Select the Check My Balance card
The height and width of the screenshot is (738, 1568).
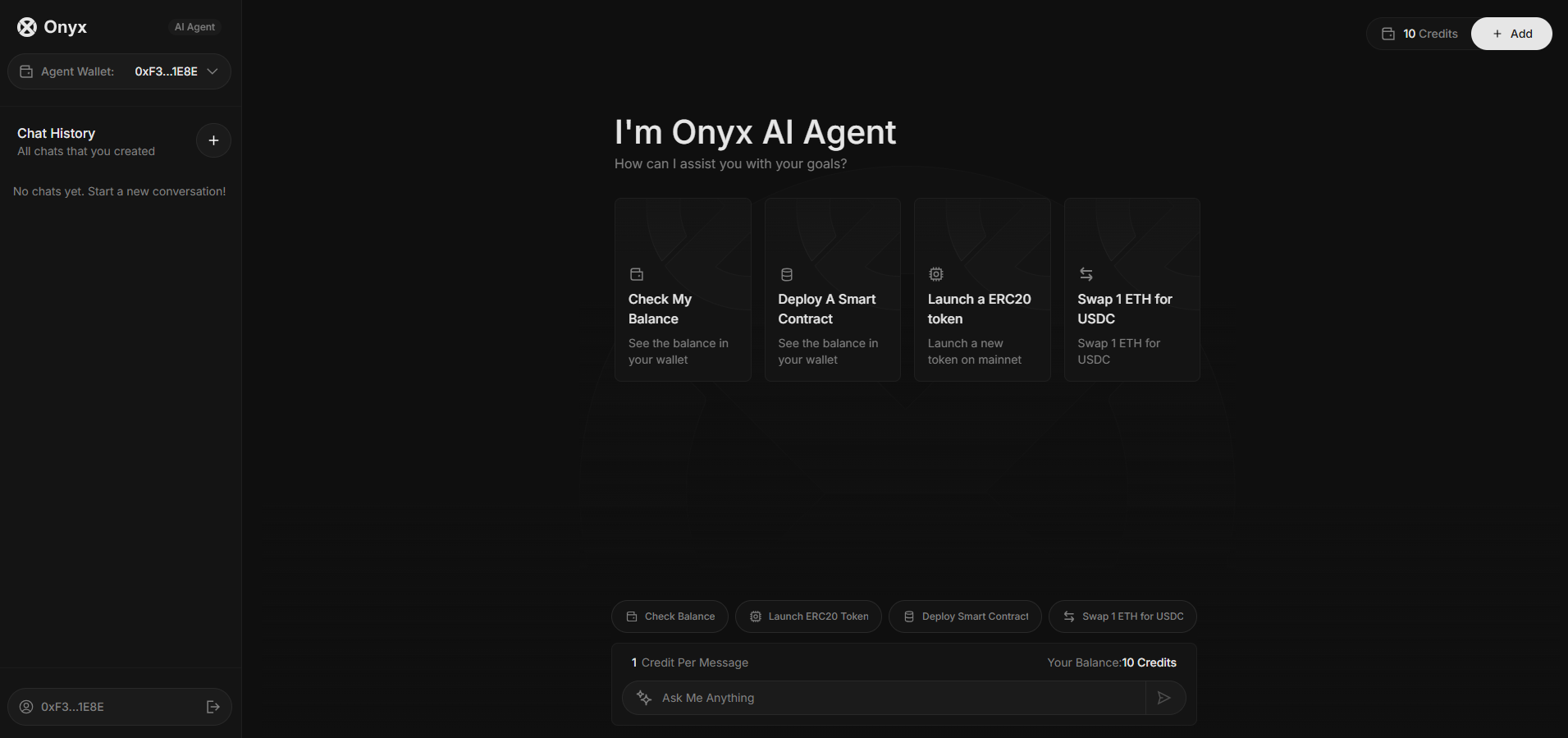683,290
